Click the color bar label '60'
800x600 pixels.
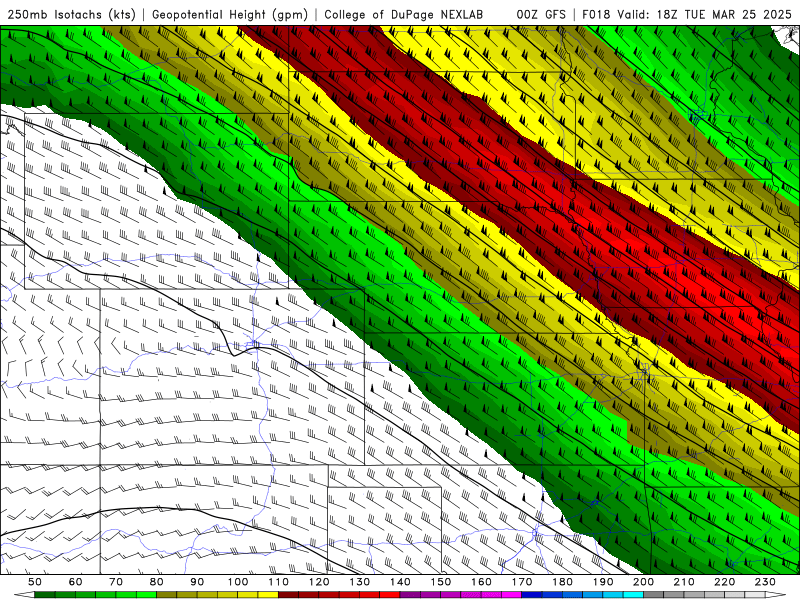pyautogui.click(x=75, y=582)
